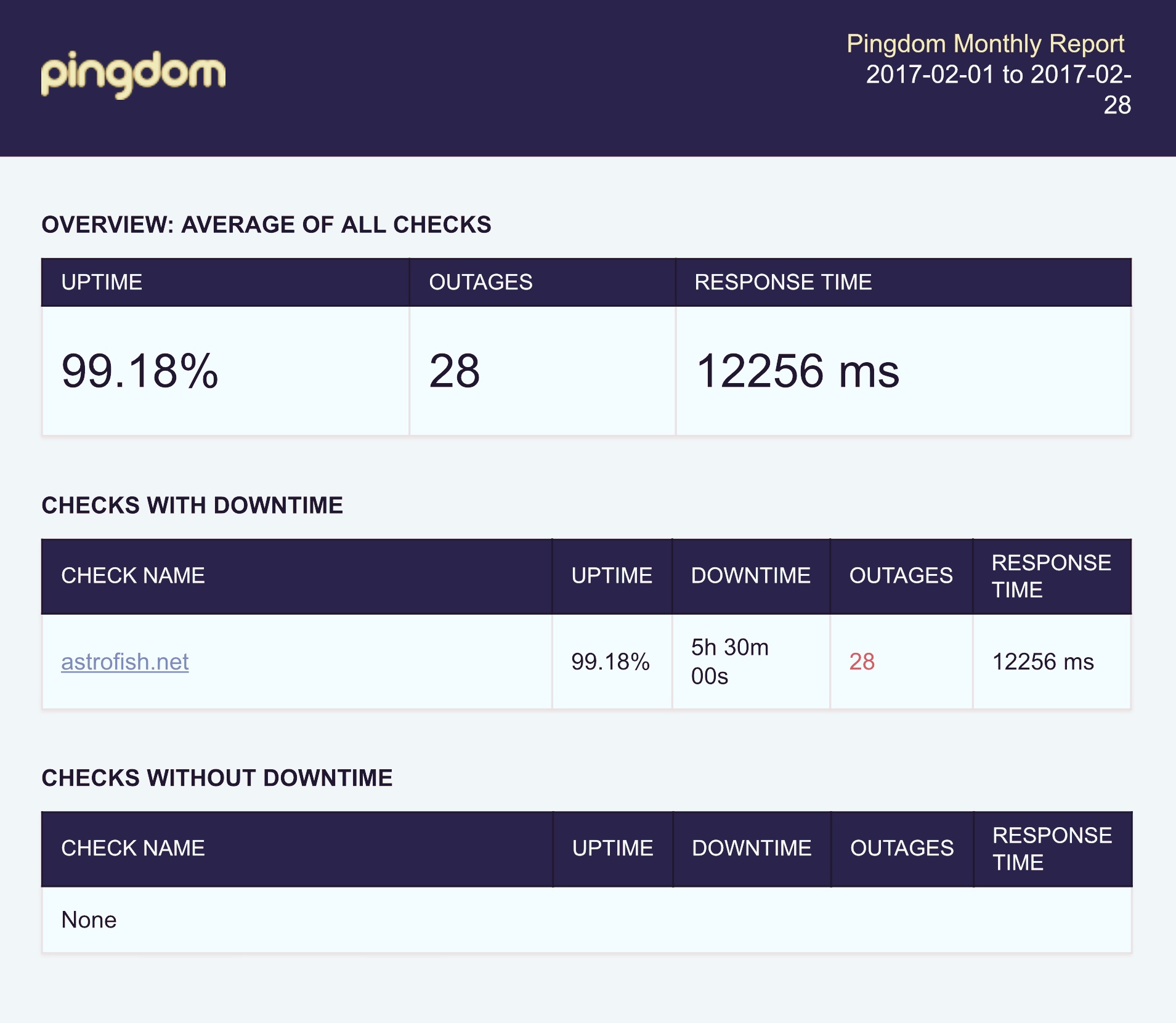
Task: Click RESPONSE TIME header in Checks Without Downtime table
Action: [1052, 849]
